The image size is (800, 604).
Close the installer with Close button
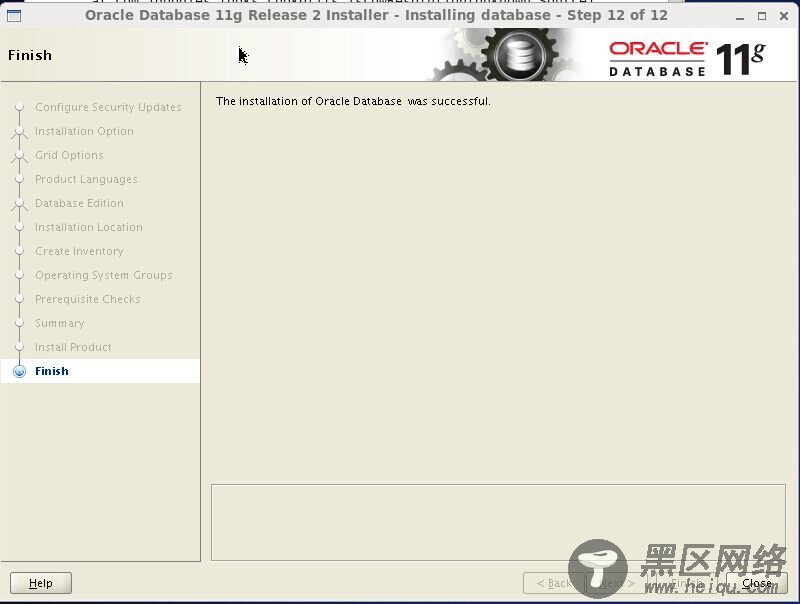(x=756, y=583)
